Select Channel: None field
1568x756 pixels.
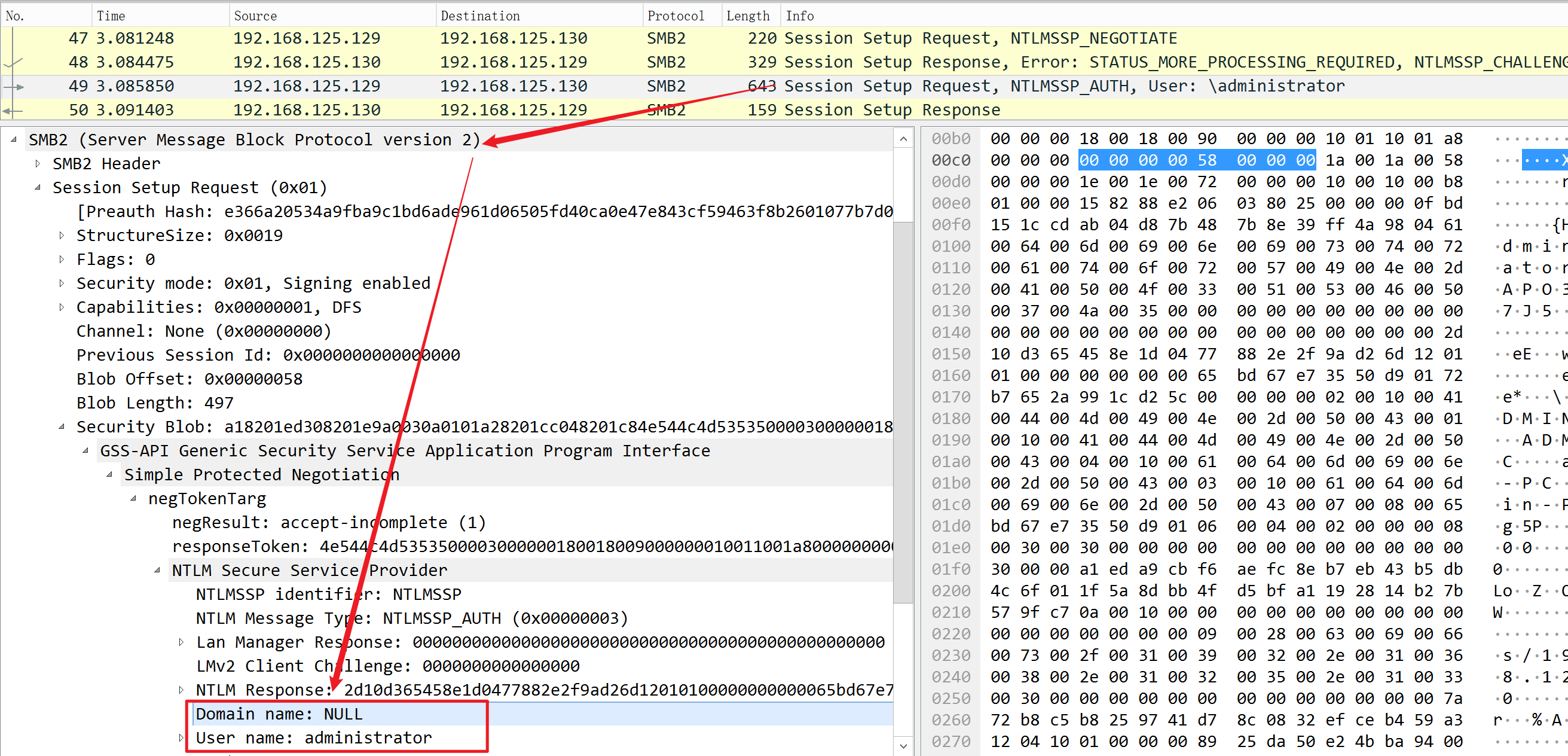point(204,331)
